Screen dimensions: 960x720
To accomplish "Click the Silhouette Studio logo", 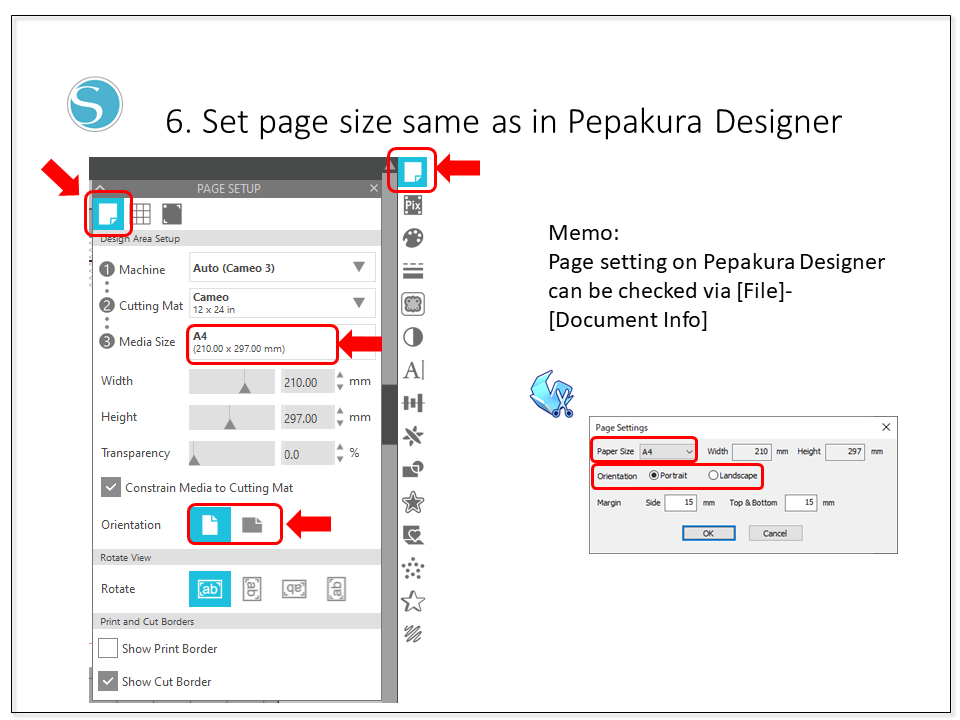I will [x=95, y=104].
